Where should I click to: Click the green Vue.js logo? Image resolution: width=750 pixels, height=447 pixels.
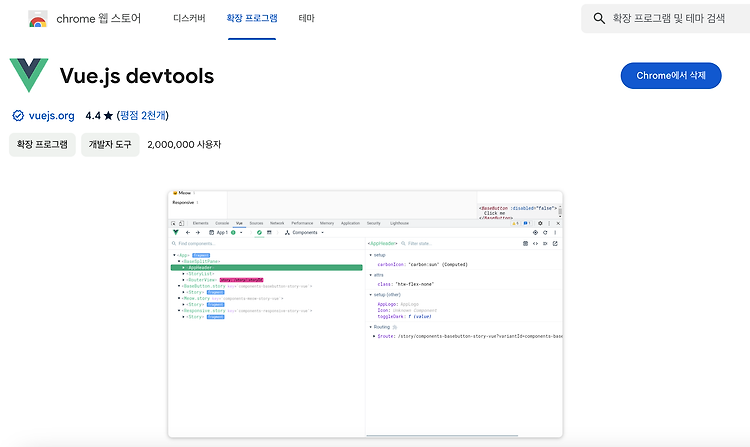point(29,75)
